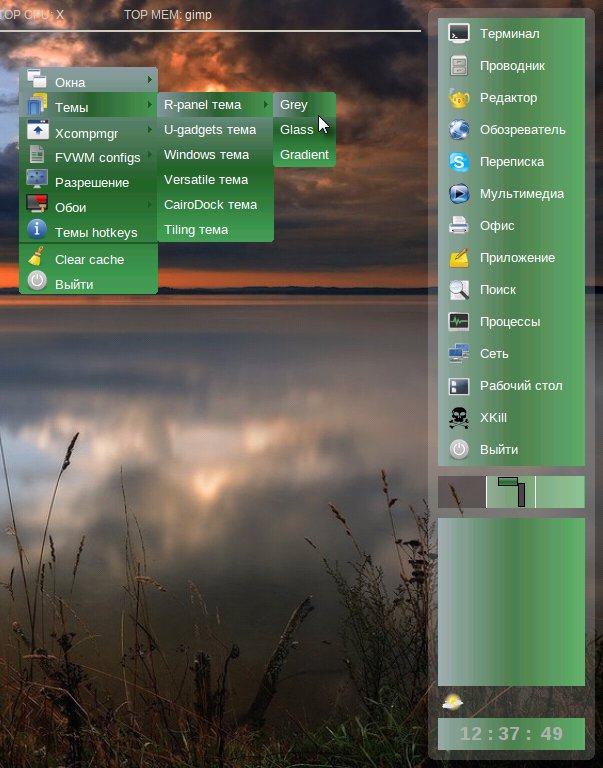Open Темы hotkeys menu entry
This screenshot has height=768, width=603.
88,232
